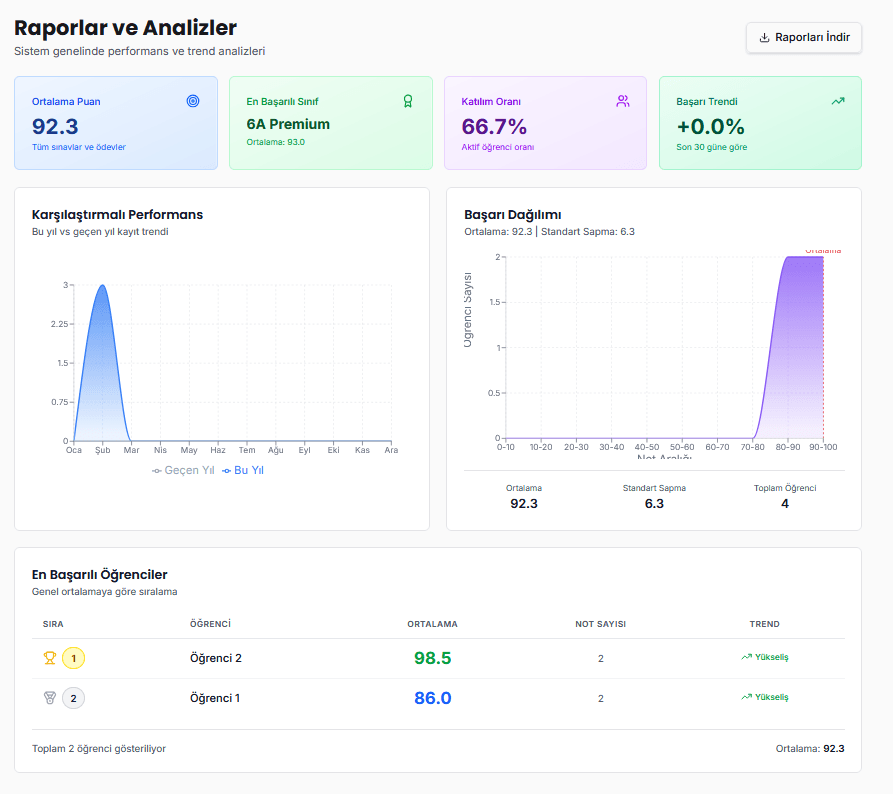Viewport: 893px width, 794px height.
Task: Click the Şub peak on performance chart
Action: pos(102,286)
